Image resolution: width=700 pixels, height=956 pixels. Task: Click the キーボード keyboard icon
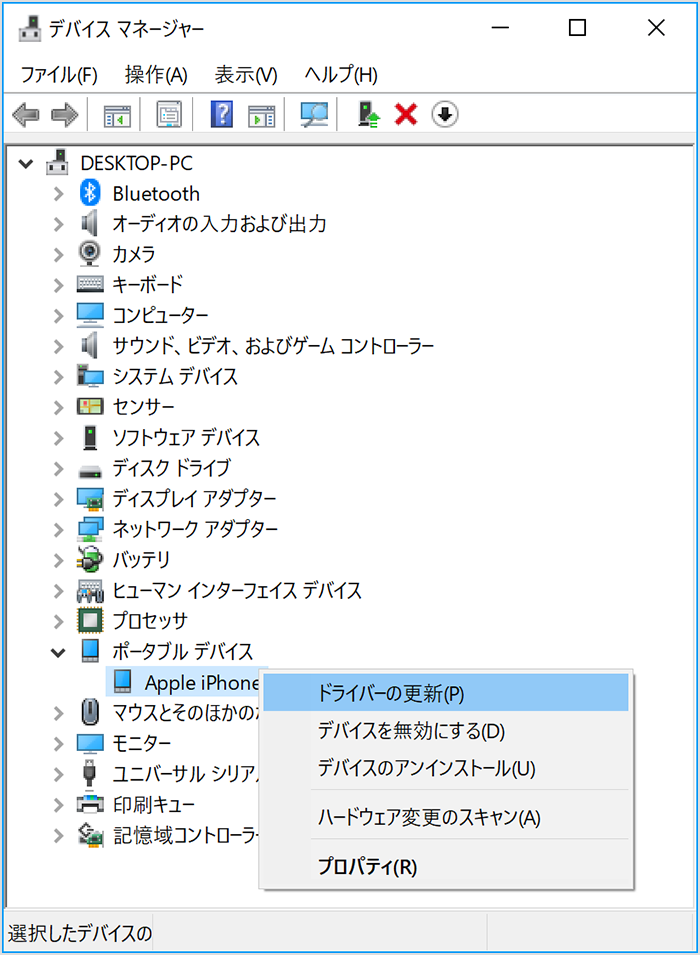[90, 285]
